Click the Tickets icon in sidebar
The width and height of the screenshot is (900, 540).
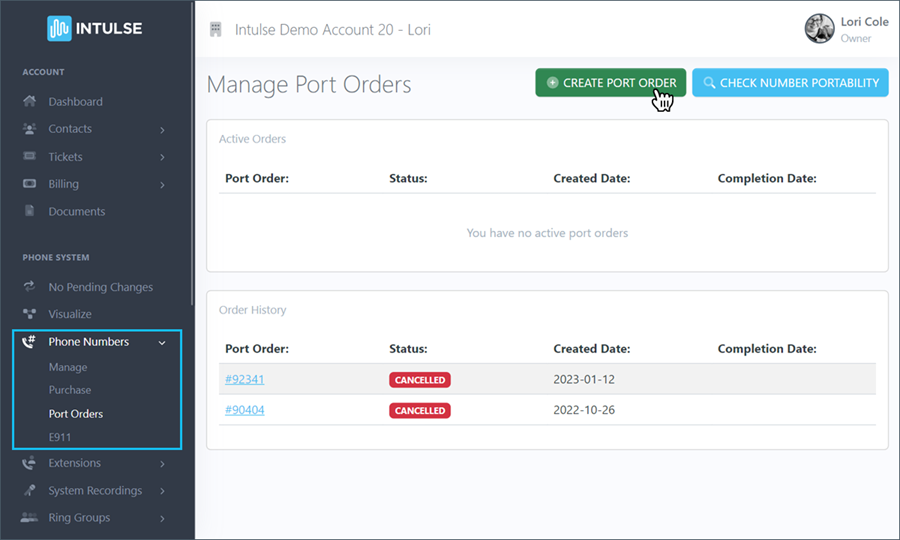[29, 156]
